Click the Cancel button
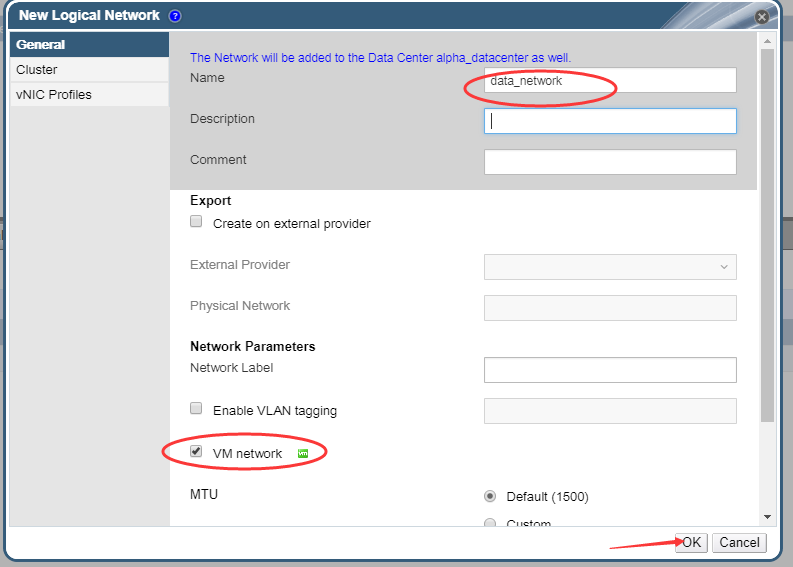The image size is (793, 567). point(739,542)
